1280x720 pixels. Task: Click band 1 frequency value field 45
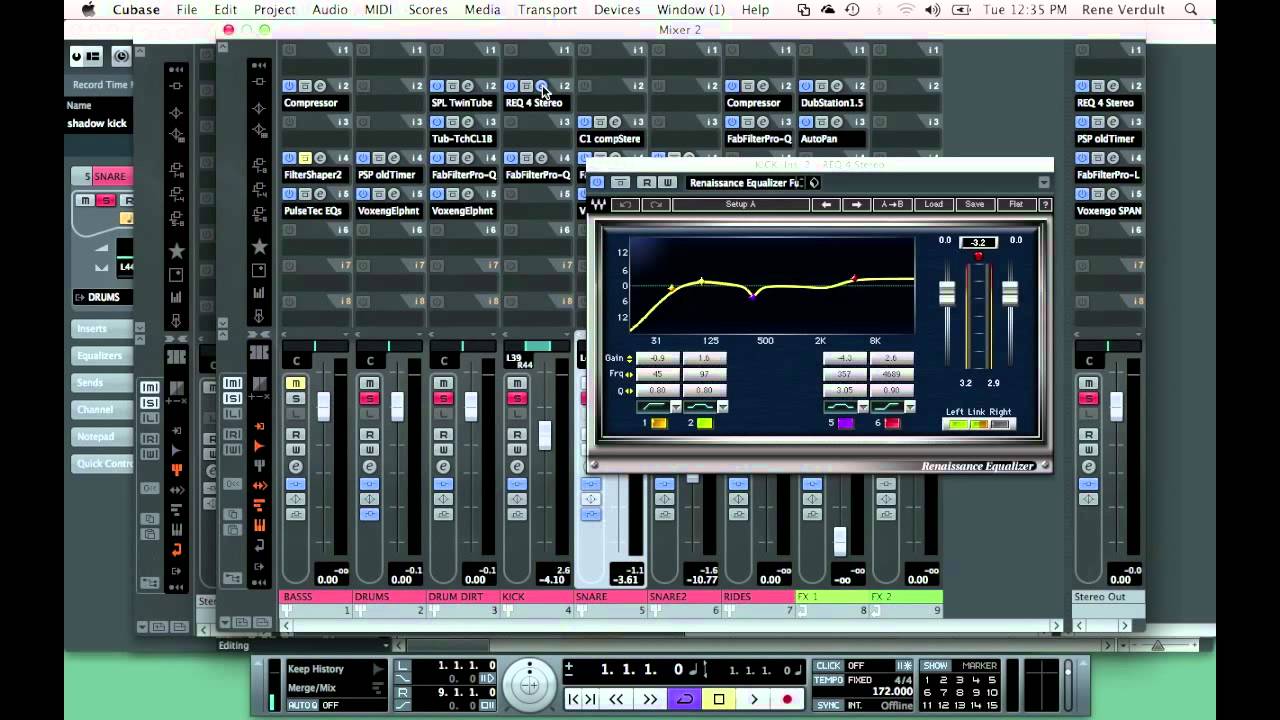(x=657, y=374)
